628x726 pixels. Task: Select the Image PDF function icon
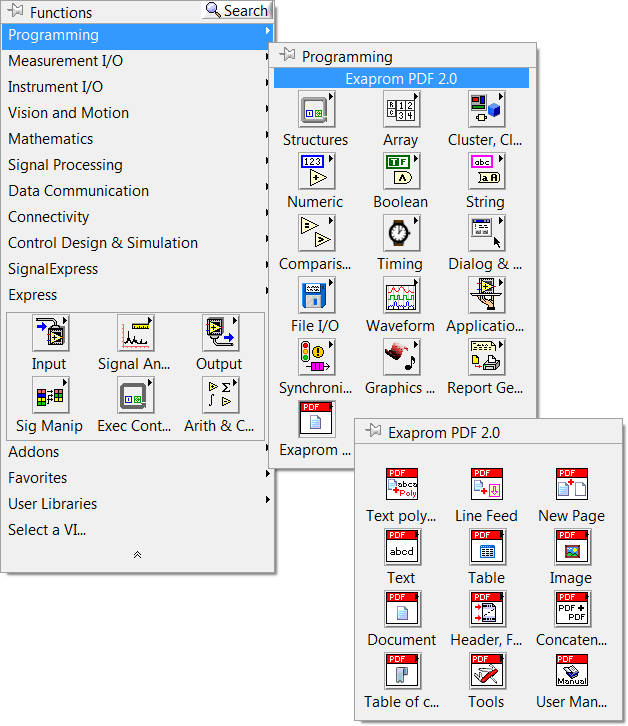[x=572, y=547]
